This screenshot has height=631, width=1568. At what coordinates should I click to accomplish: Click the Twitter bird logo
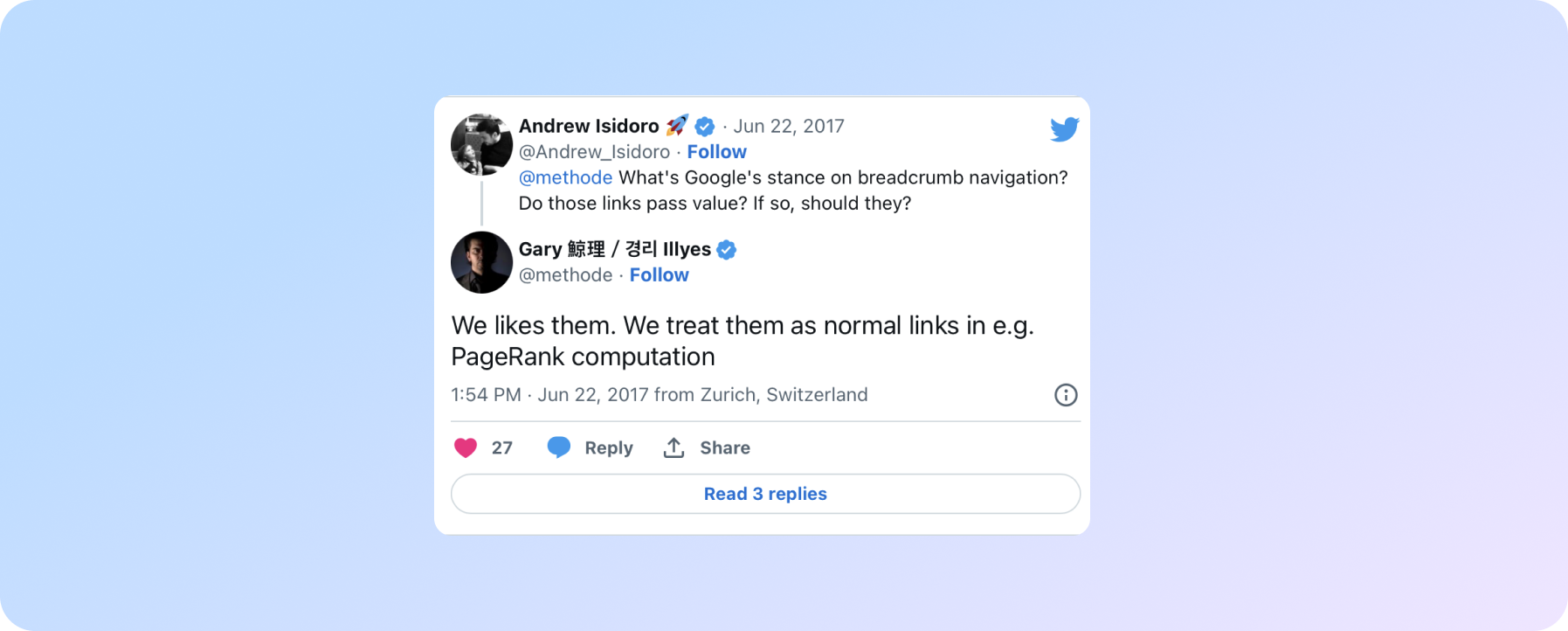[1064, 129]
